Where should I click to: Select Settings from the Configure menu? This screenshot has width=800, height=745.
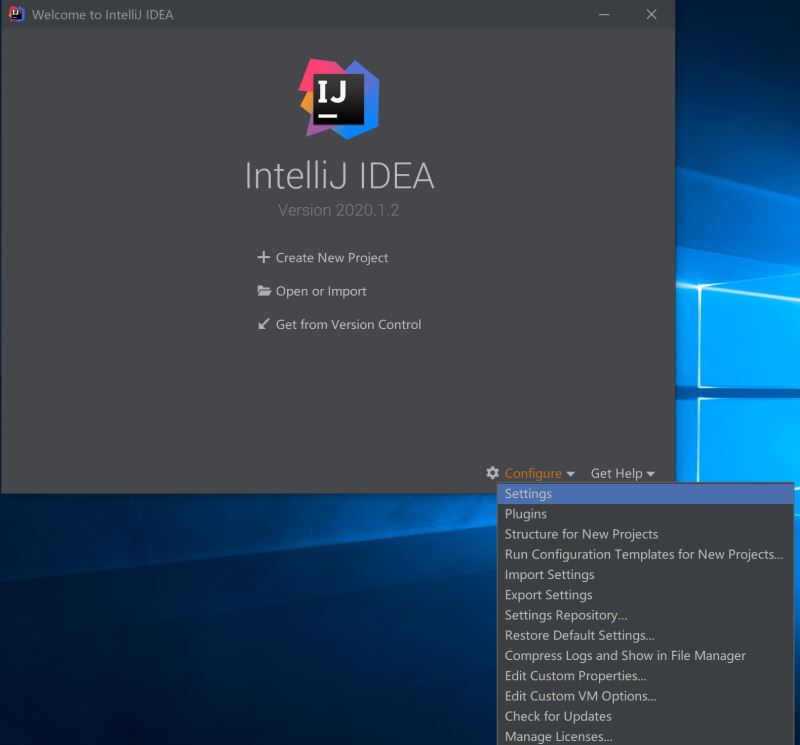point(528,494)
